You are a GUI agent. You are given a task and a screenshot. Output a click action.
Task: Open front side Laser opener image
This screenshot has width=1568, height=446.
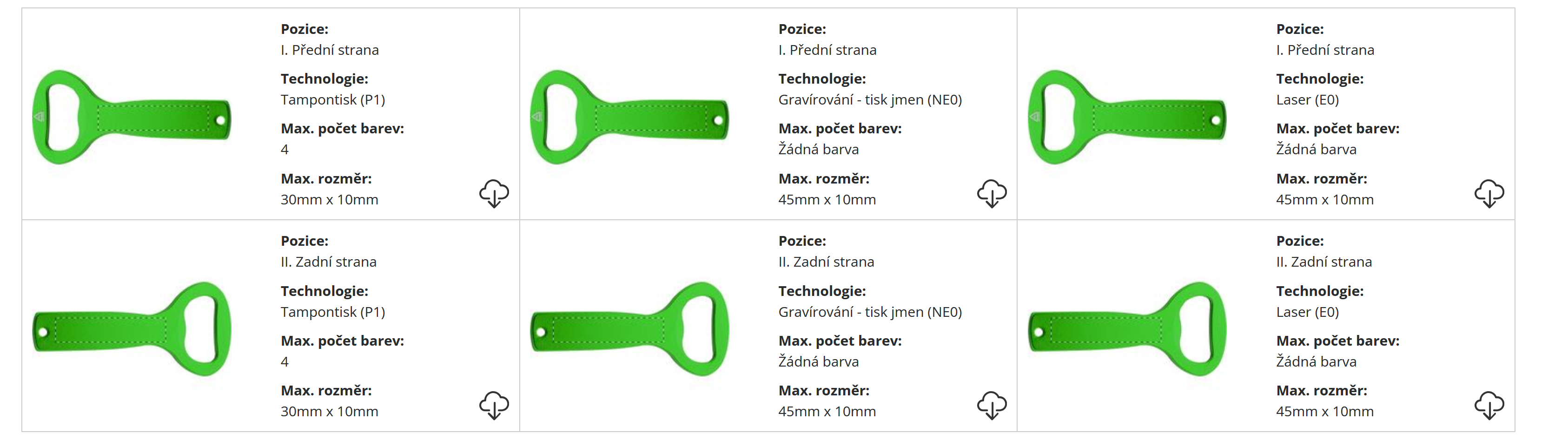pyautogui.click(x=1127, y=117)
